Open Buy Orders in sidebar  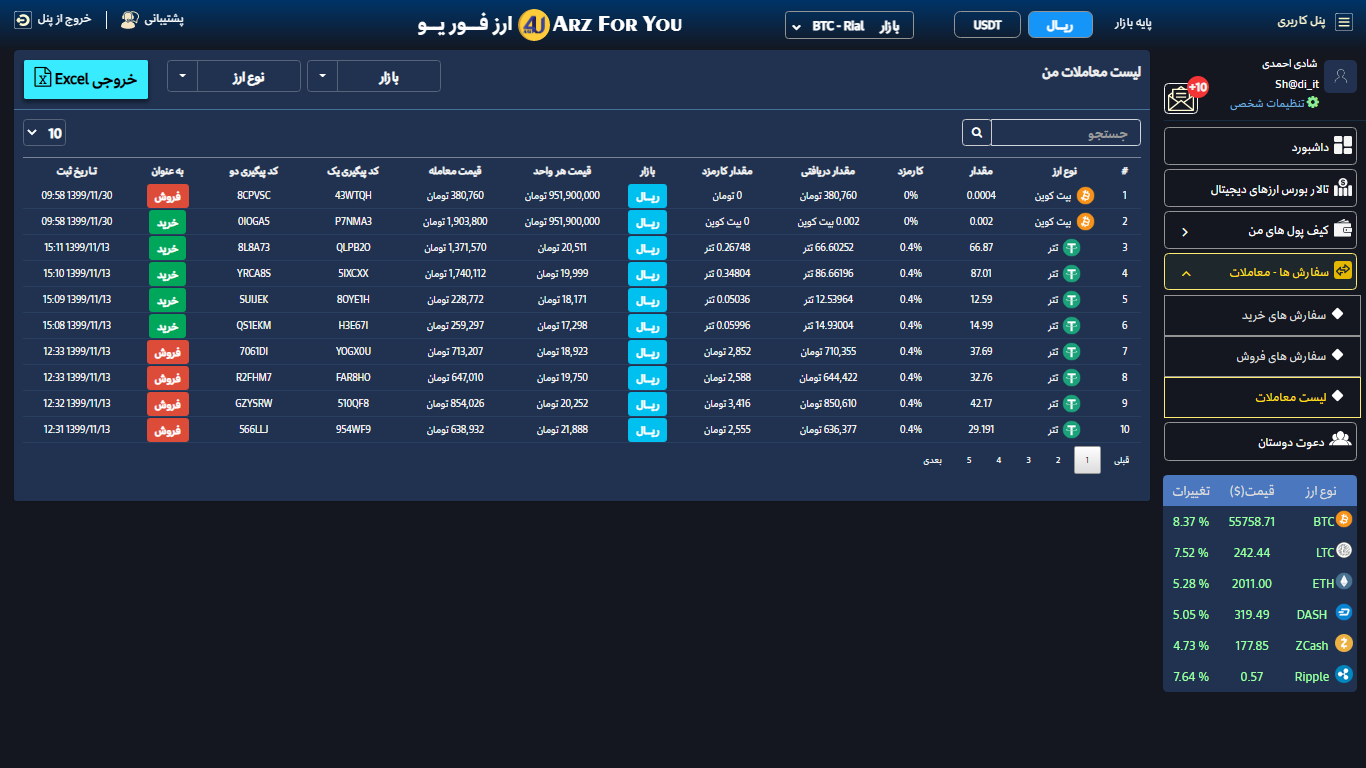(x=1260, y=315)
